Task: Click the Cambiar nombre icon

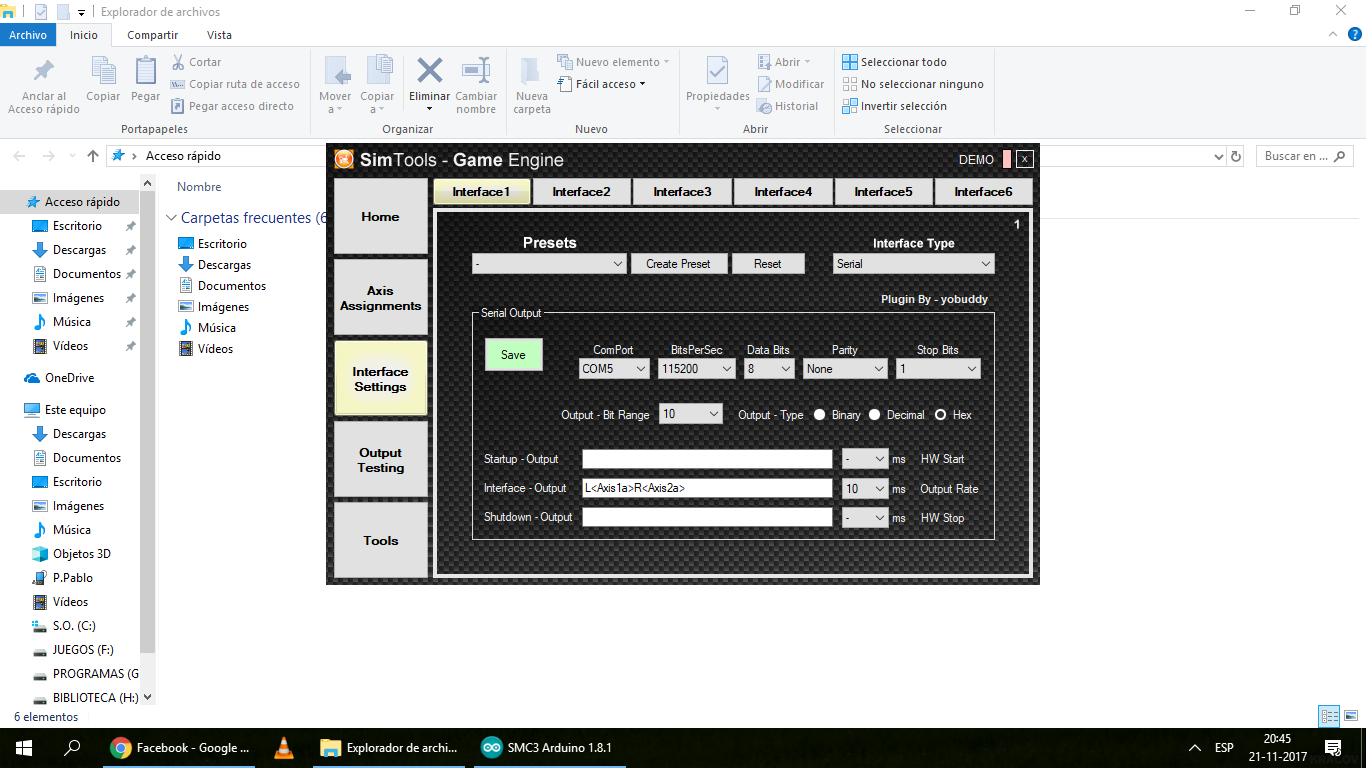Action: [x=476, y=70]
